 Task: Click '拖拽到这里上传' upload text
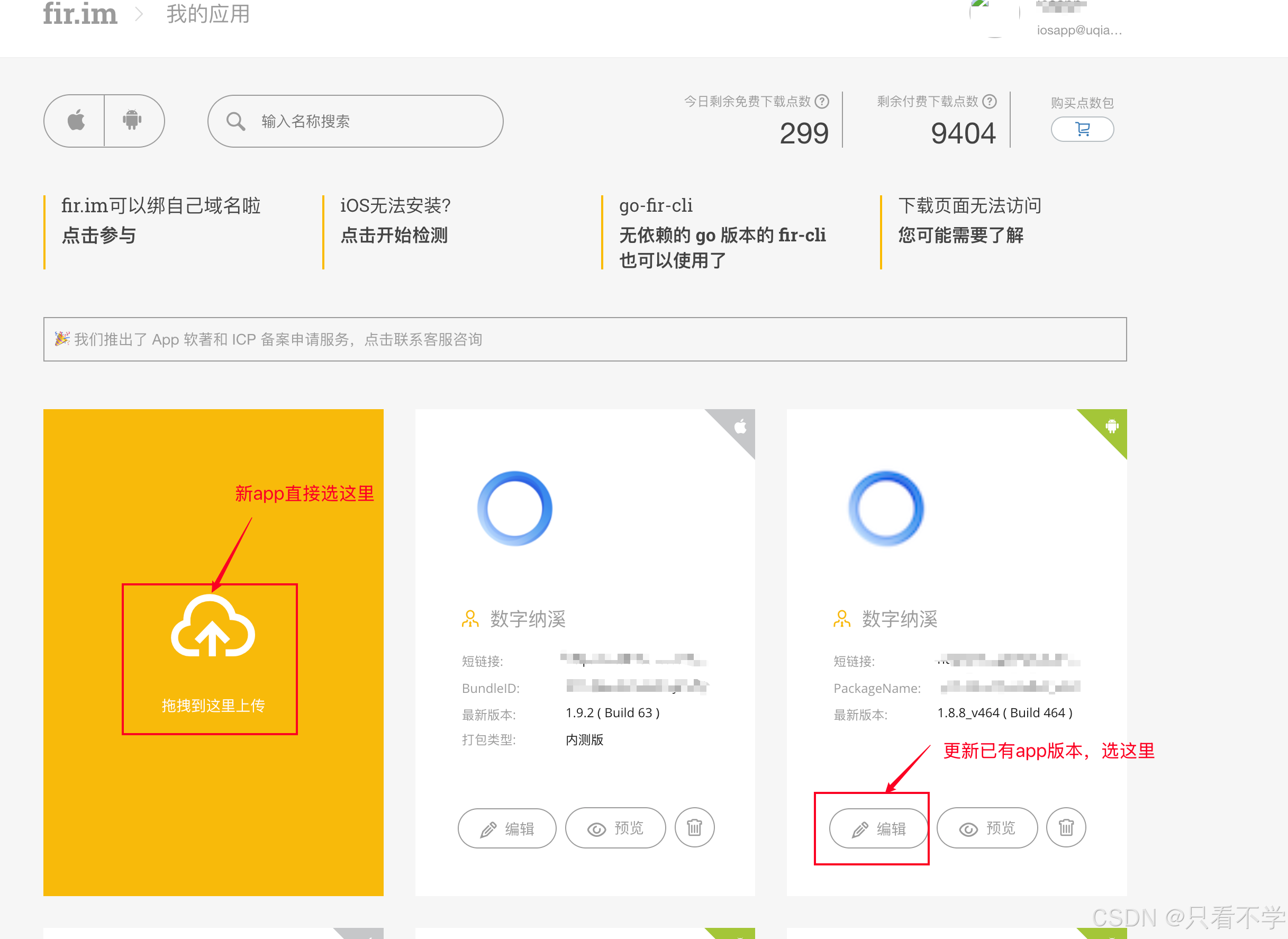213,706
